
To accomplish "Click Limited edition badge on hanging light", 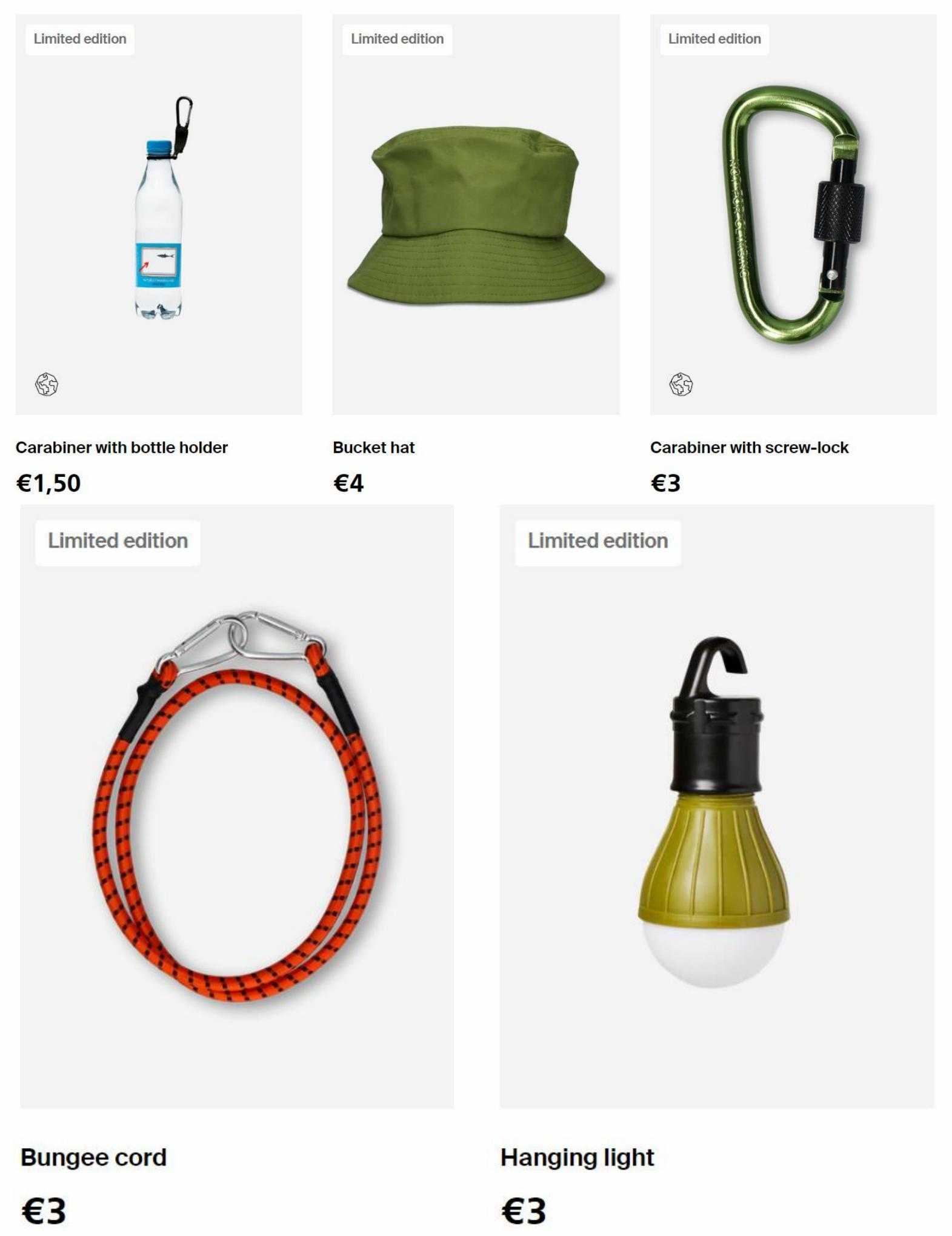I will click(x=597, y=541).
